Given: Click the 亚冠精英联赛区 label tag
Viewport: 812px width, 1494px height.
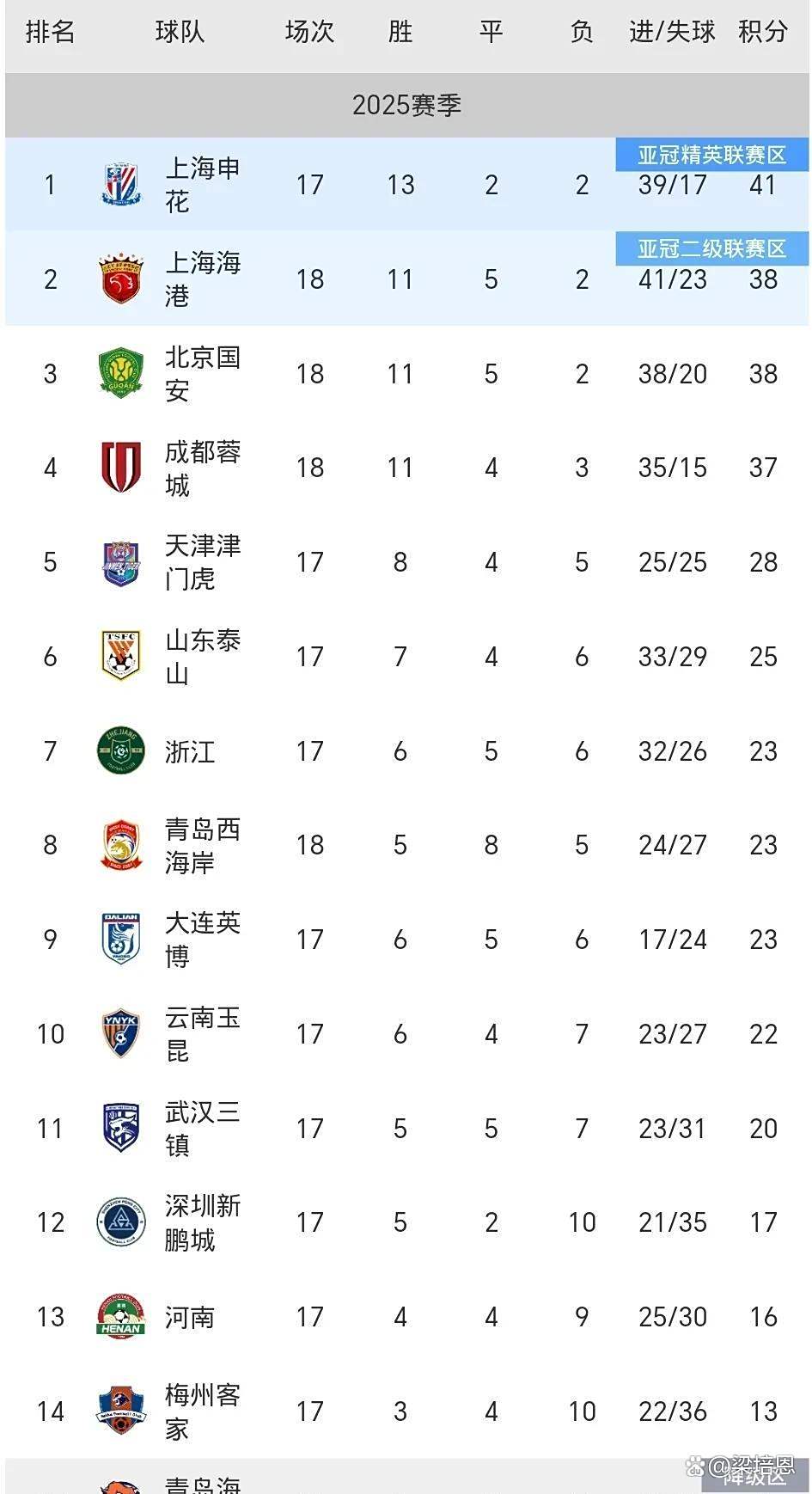Looking at the screenshot, I should (711, 156).
